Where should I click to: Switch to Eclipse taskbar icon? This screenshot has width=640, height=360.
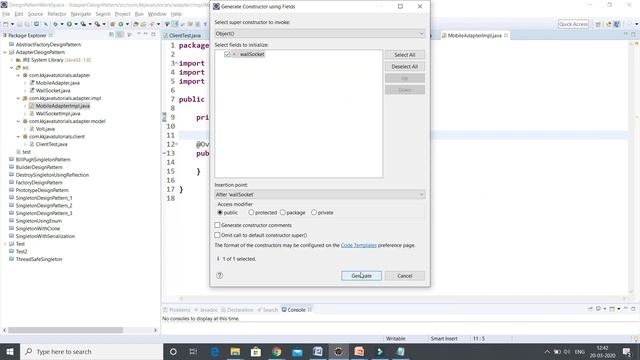coord(338,351)
